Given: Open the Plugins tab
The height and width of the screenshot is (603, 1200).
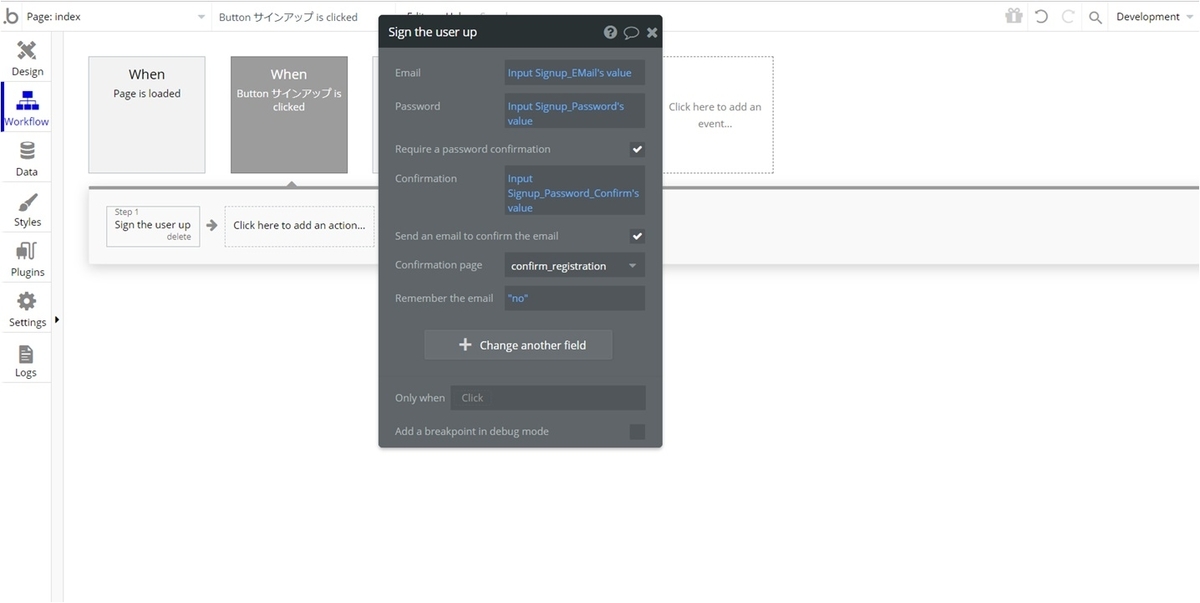Looking at the screenshot, I should tap(27, 258).
